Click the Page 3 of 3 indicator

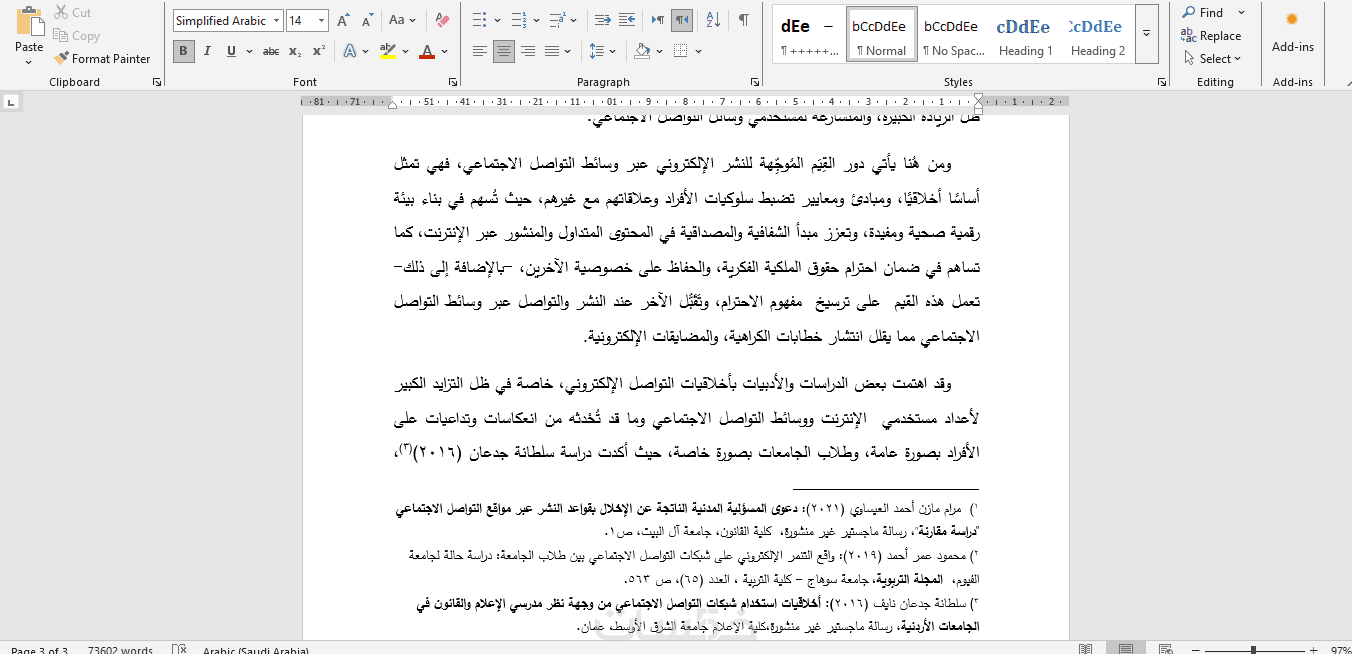(x=39, y=650)
